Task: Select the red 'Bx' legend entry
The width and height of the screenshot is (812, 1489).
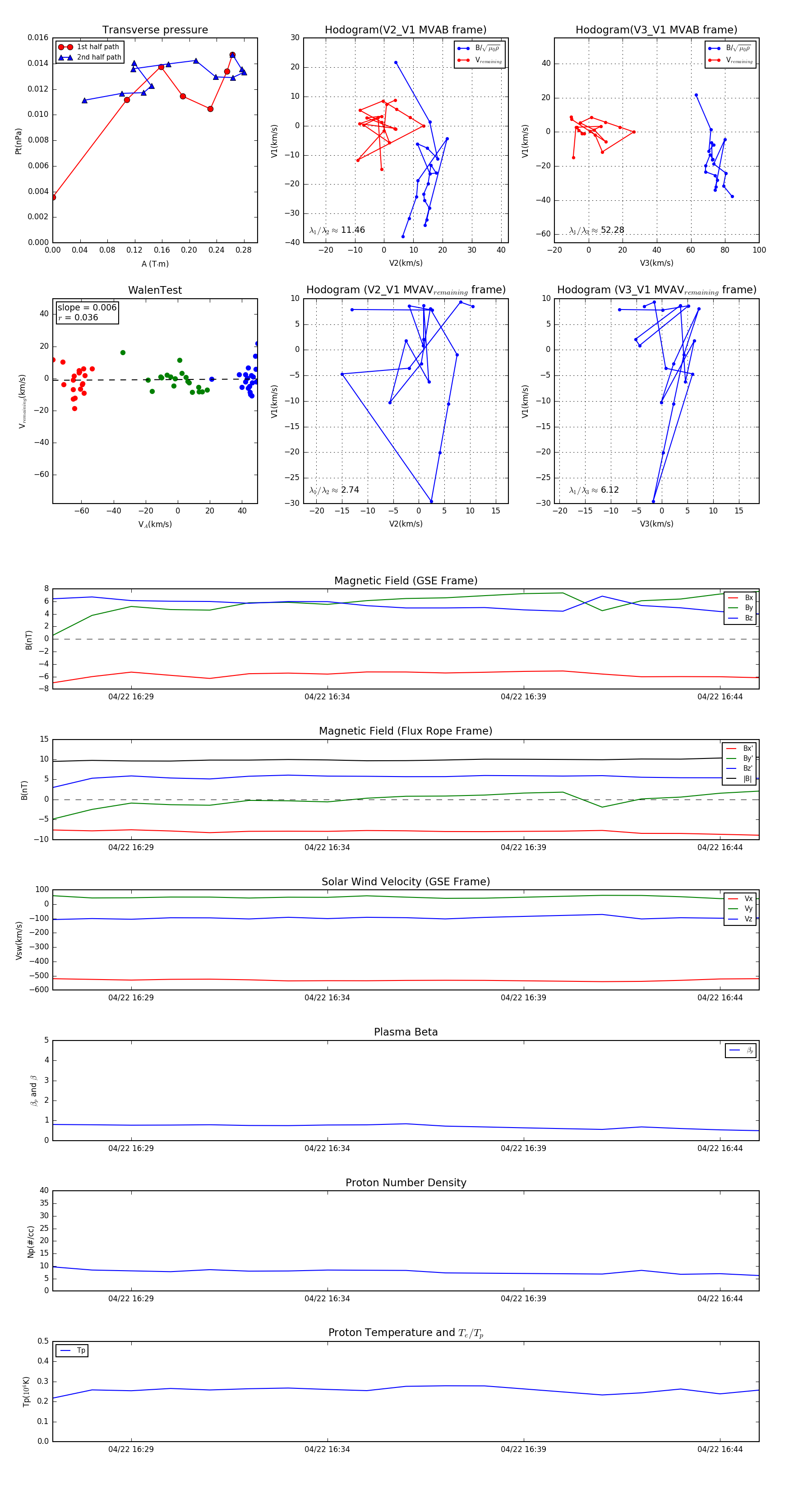Action: tap(740, 598)
